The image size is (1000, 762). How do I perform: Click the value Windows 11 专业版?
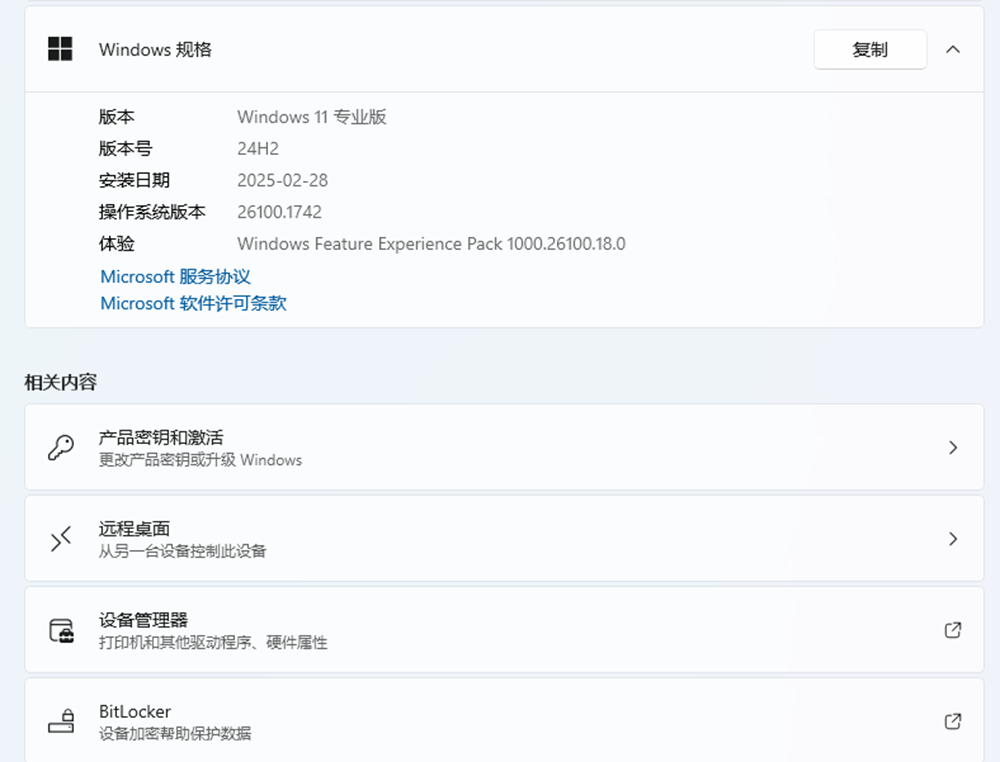[312, 117]
